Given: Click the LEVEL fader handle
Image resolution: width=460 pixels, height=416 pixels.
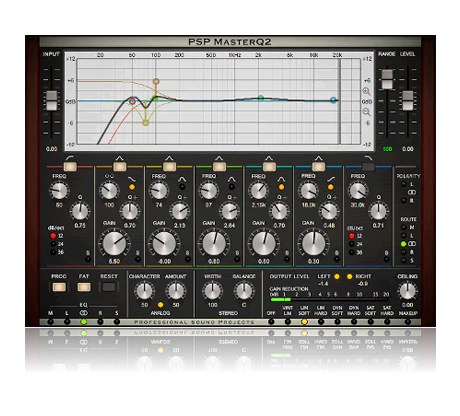Looking at the screenshot, I should pyautogui.click(x=408, y=100).
